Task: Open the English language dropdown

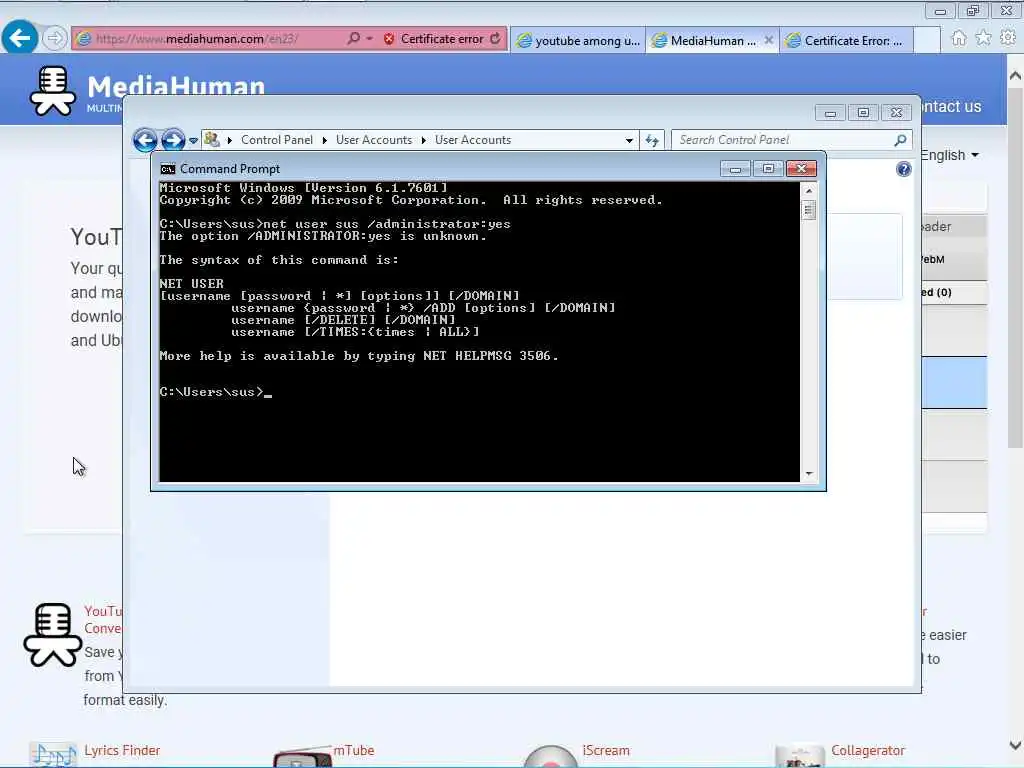Action: pyautogui.click(x=950, y=155)
